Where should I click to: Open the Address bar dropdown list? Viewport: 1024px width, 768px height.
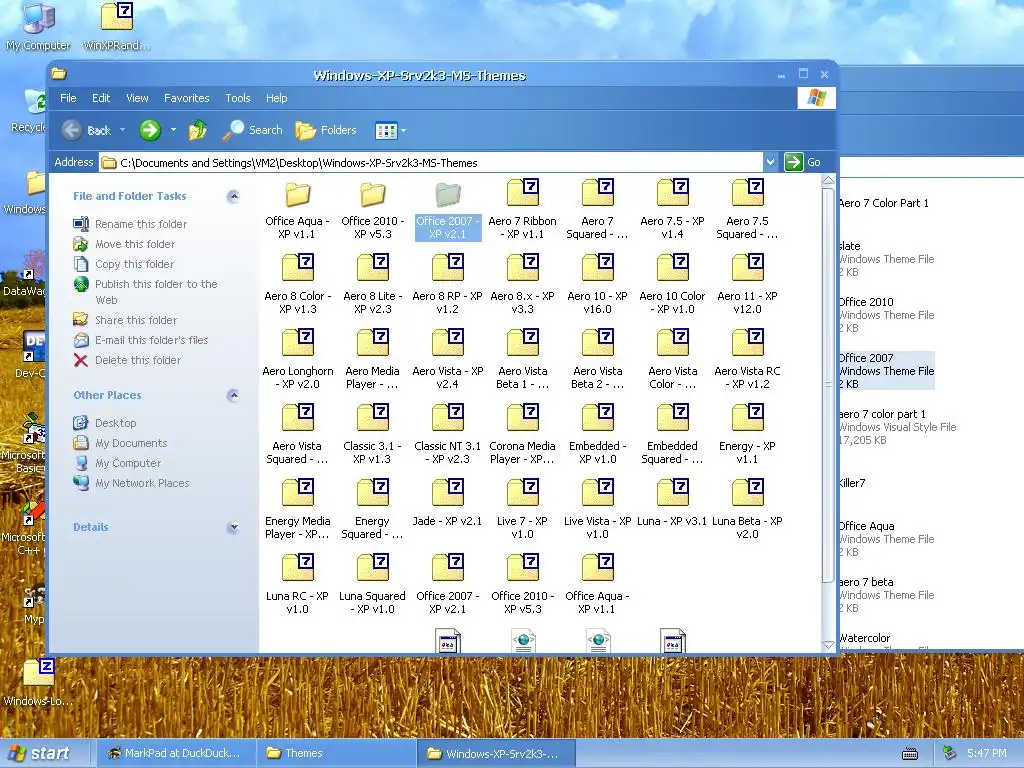(x=771, y=162)
